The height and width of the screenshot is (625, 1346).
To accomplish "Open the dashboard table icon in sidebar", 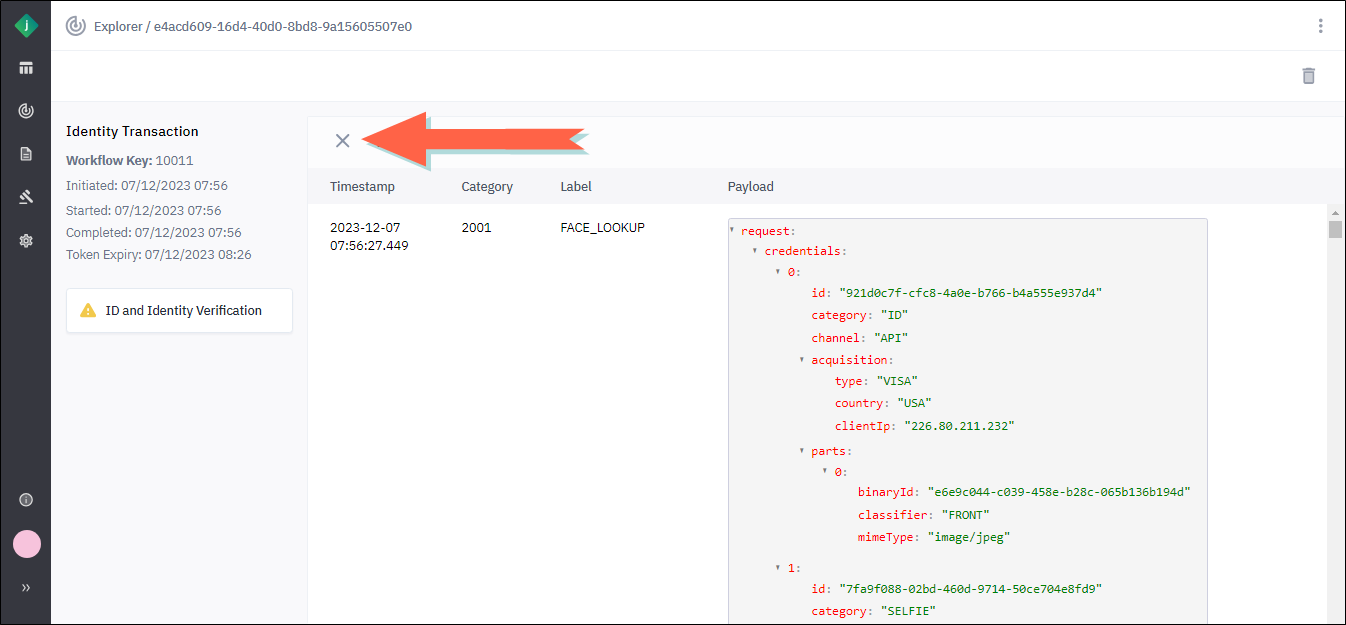I will [26, 68].
